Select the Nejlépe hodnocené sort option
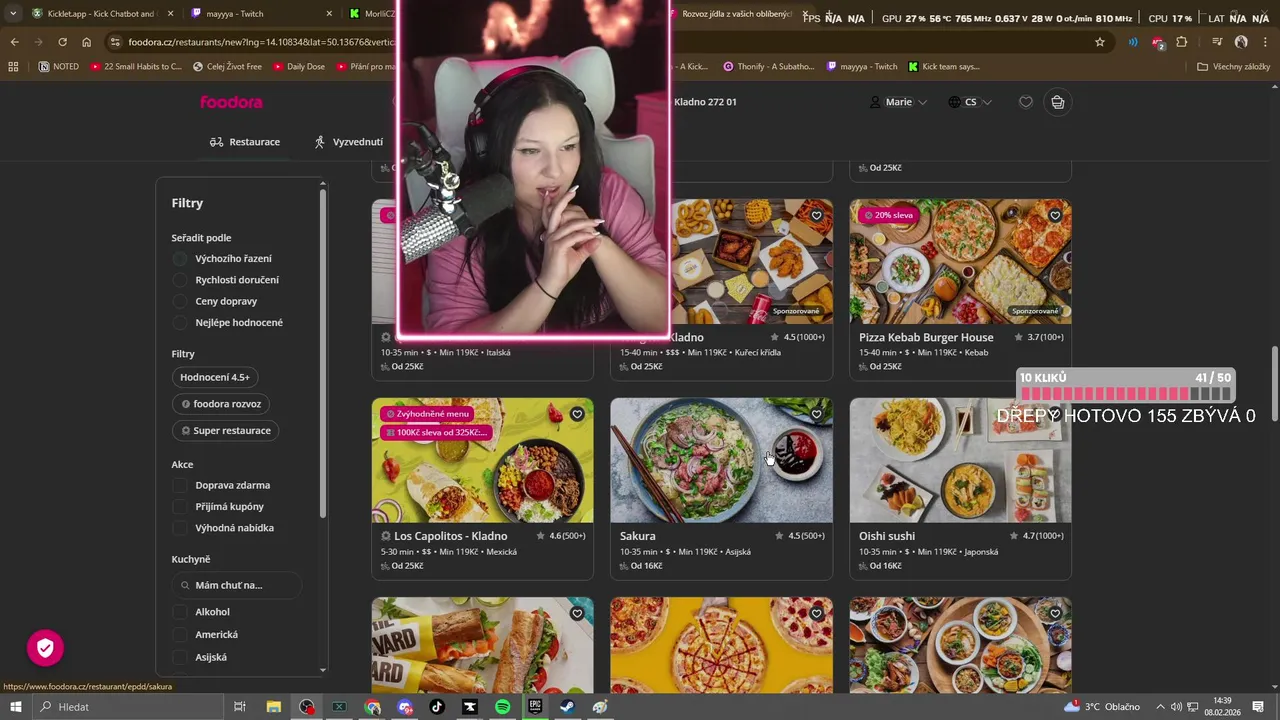This screenshot has width=1280, height=720. tap(180, 322)
